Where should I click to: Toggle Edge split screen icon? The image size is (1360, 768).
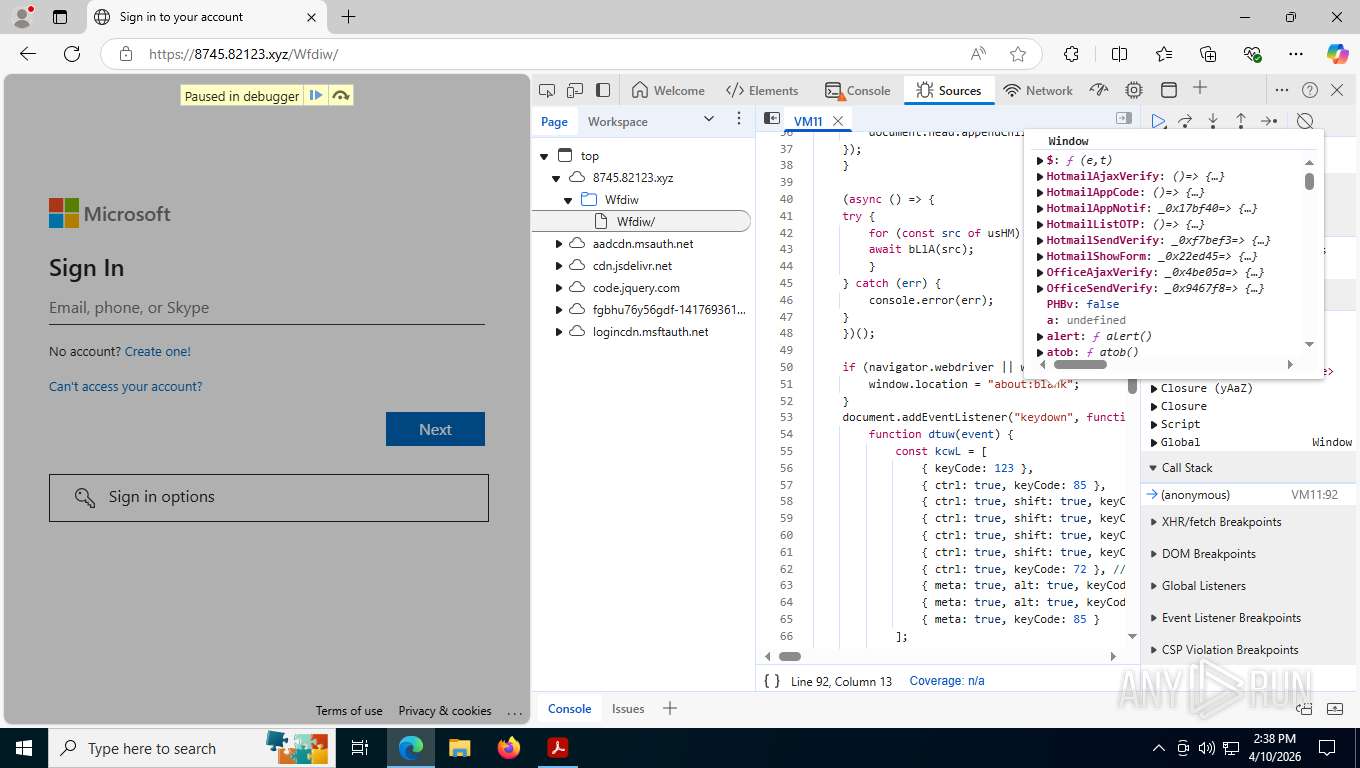coord(1120,54)
